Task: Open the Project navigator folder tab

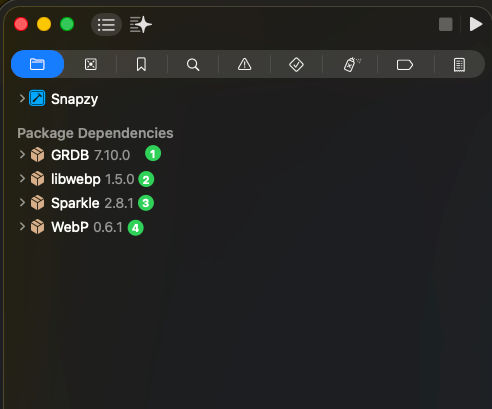Action: (37, 64)
